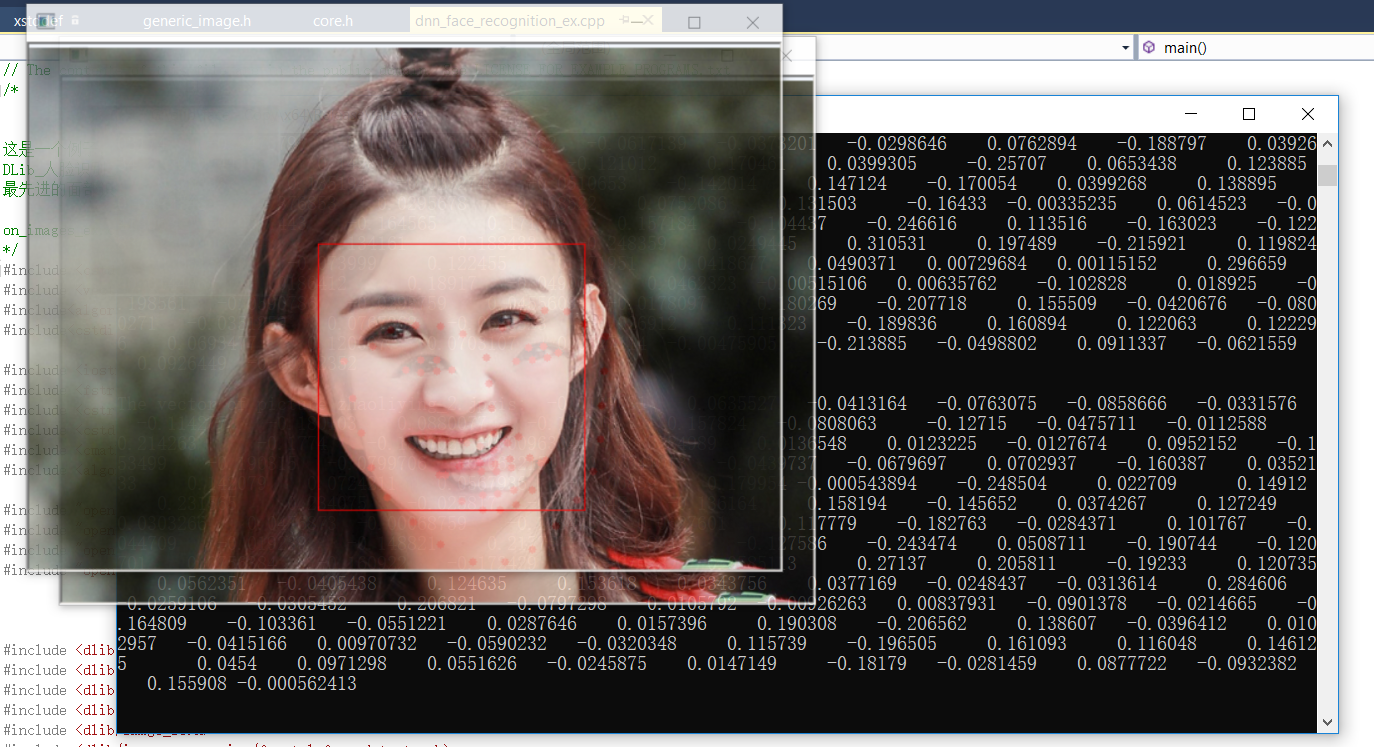Click the console value 0.00729684
Image resolution: width=1374 pixels, height=747 pixels.
(977, 264)
